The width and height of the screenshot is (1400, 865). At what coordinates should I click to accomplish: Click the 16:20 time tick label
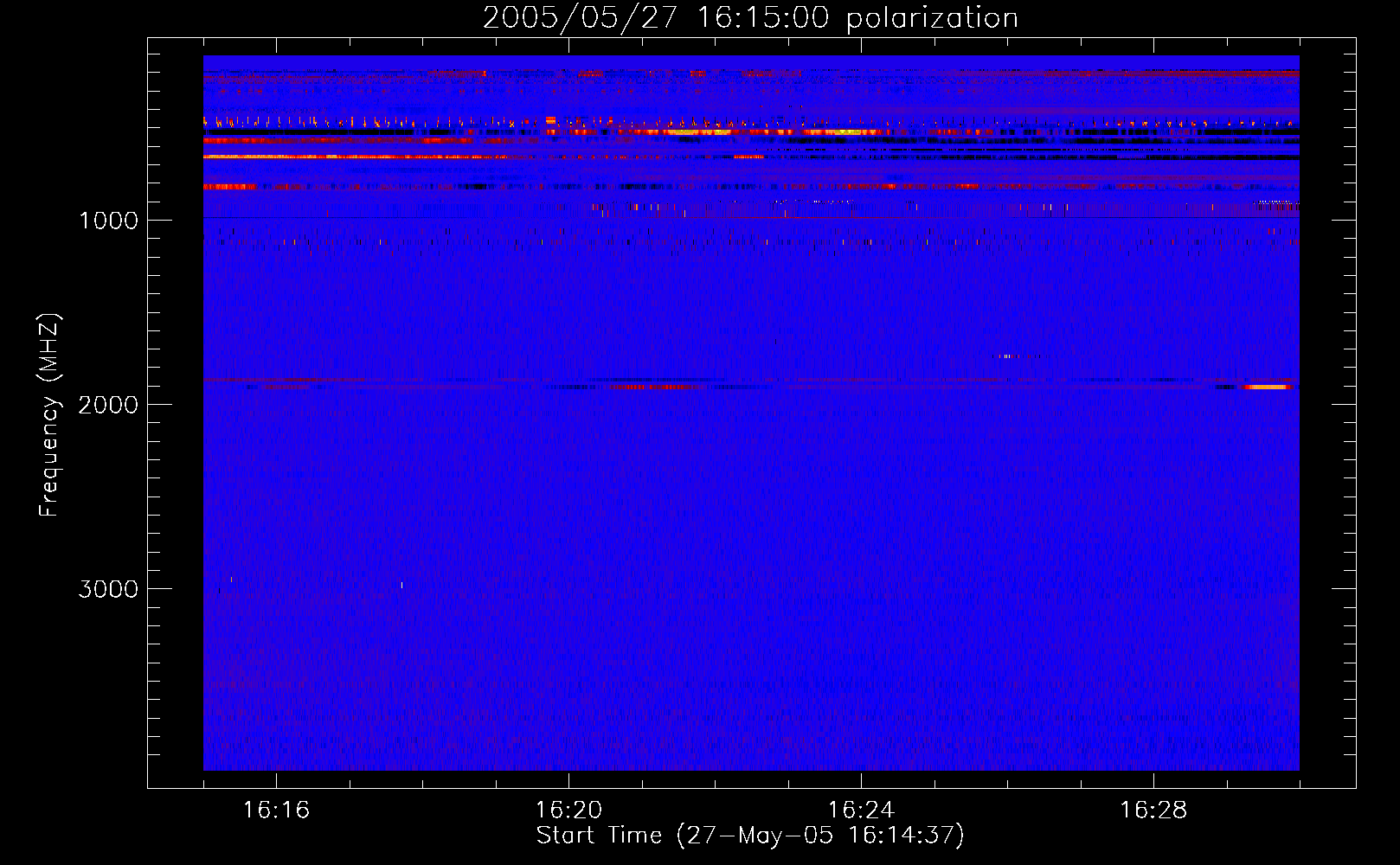pyautogui.click(x=568, y=810)
